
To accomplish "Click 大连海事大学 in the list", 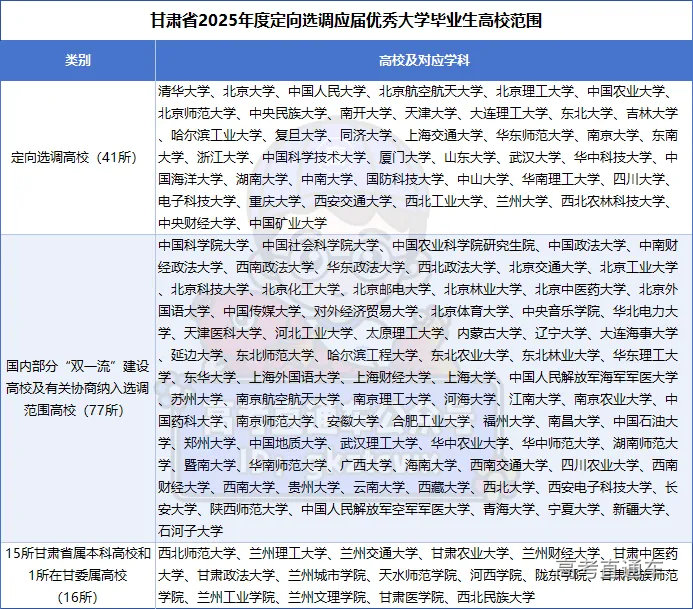I will (639, 333).
